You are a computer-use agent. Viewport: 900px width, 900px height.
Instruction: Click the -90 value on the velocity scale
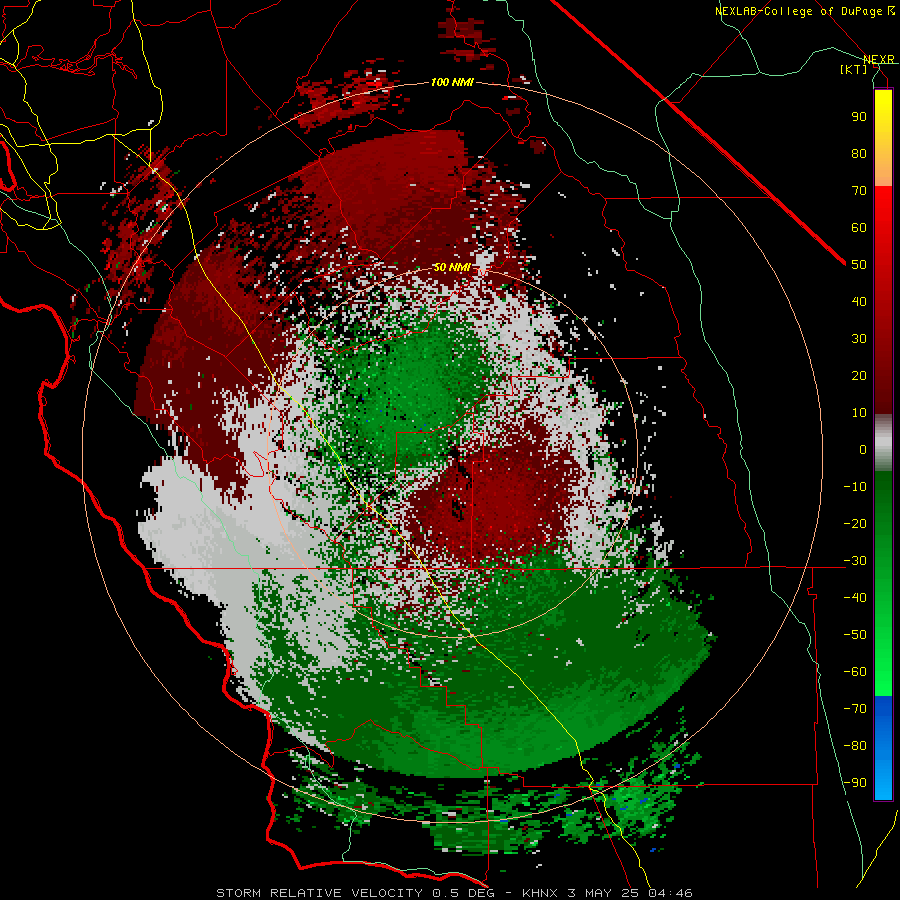855,783
